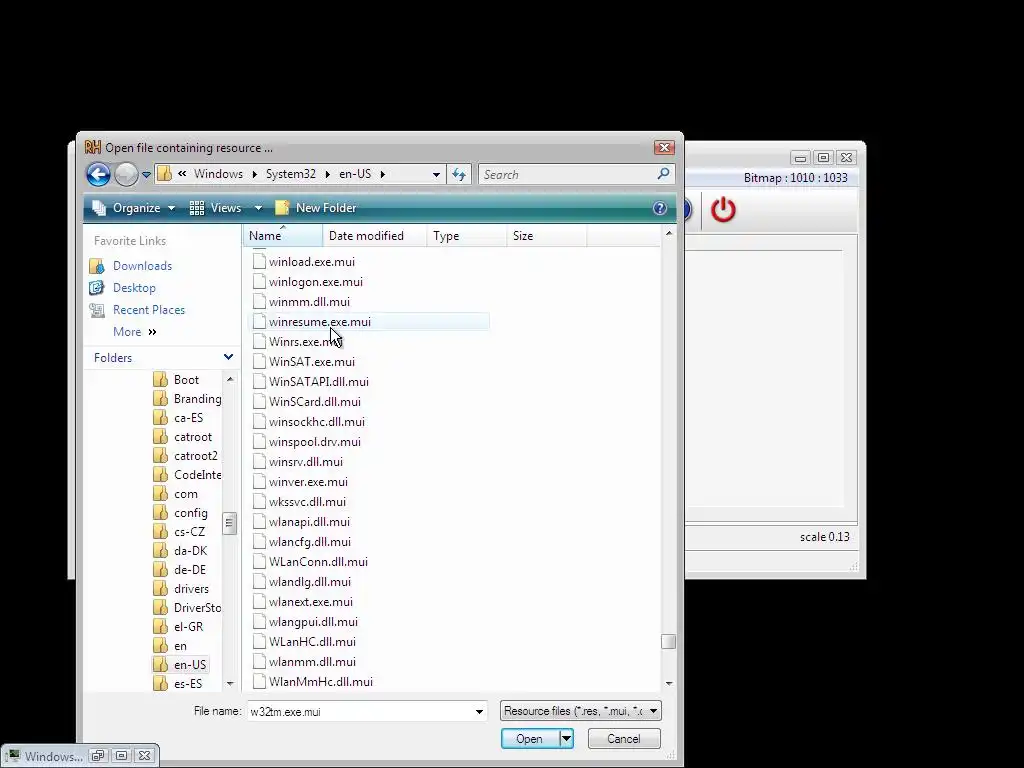Sort by the Size column header
1024x768 pixels.
pyautogui.click(x=547, y=236)
